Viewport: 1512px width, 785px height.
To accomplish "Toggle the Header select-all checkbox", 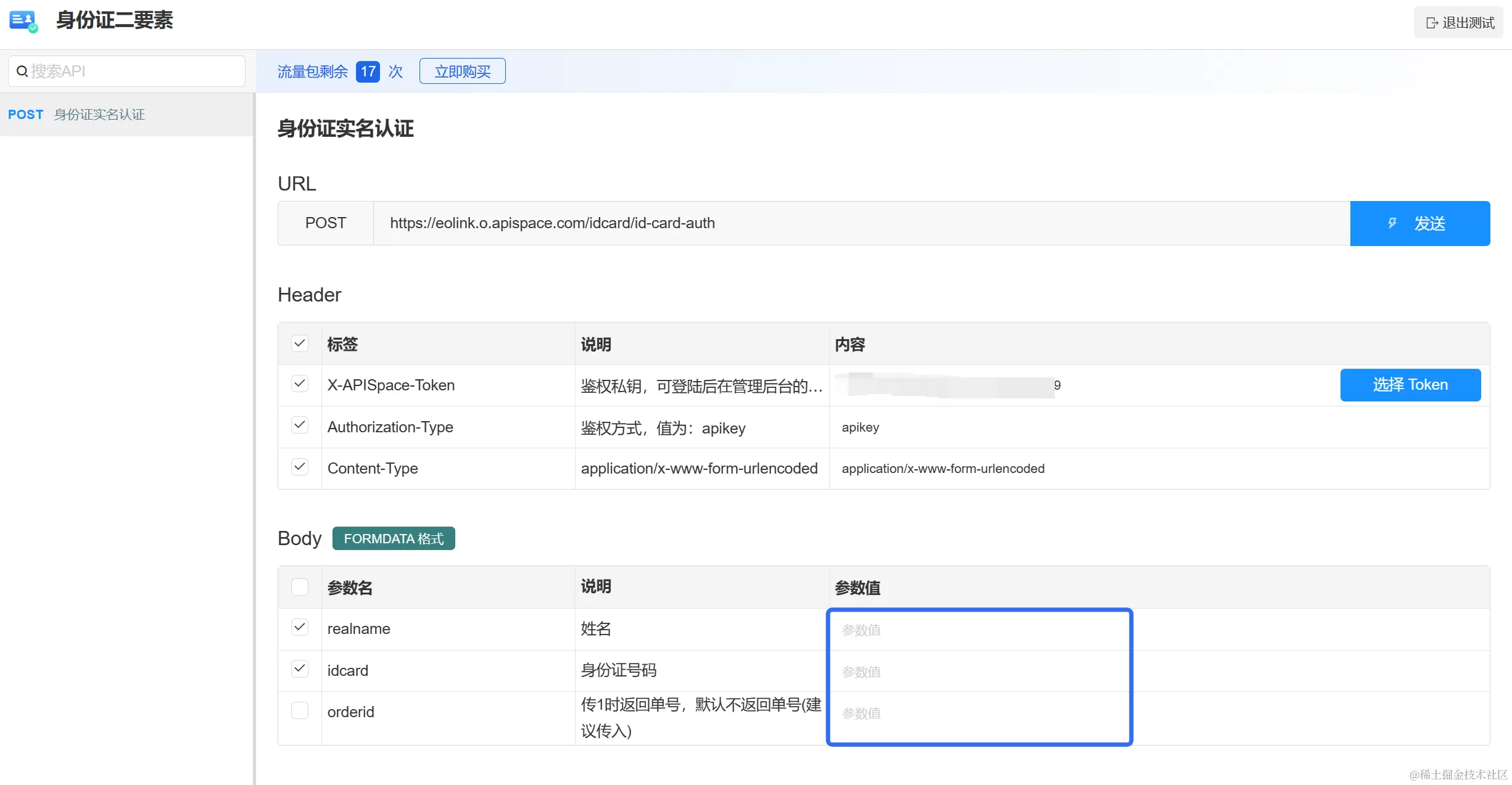I will [x=300, y=343].
